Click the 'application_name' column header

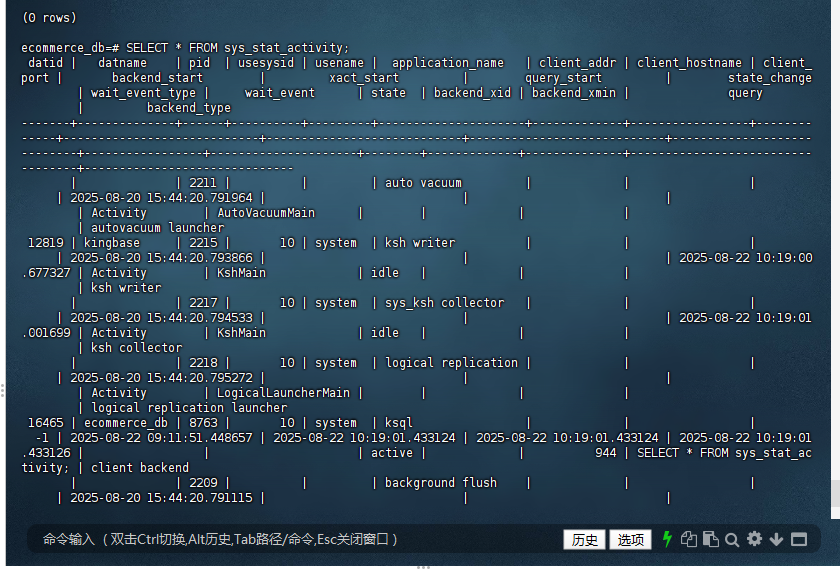click(x=448, y=63)
